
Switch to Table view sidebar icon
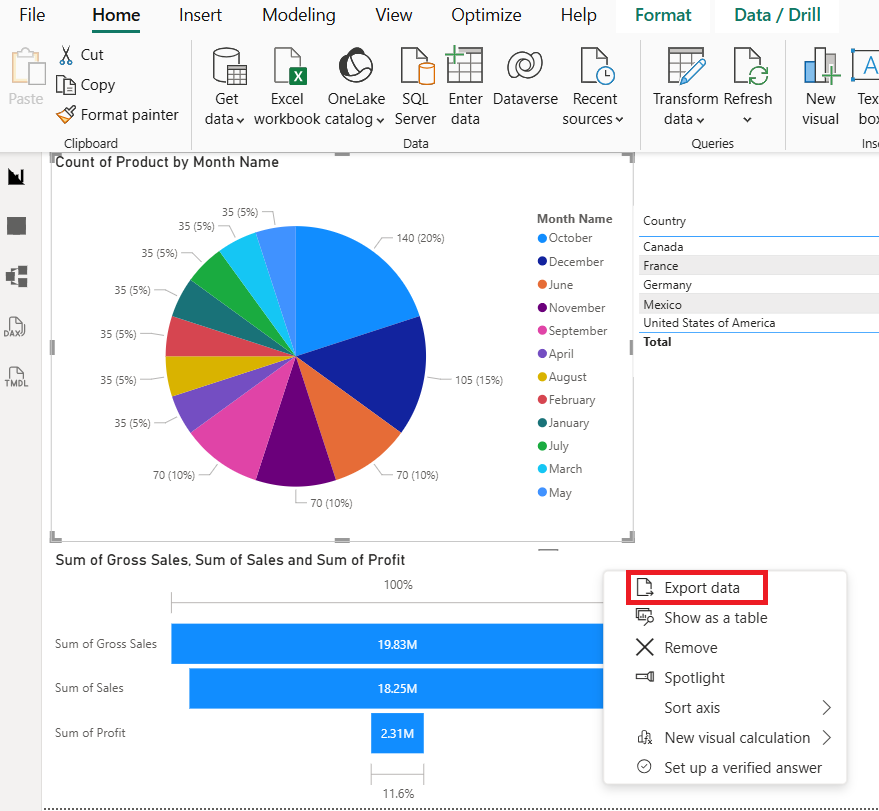pos(16,226)
